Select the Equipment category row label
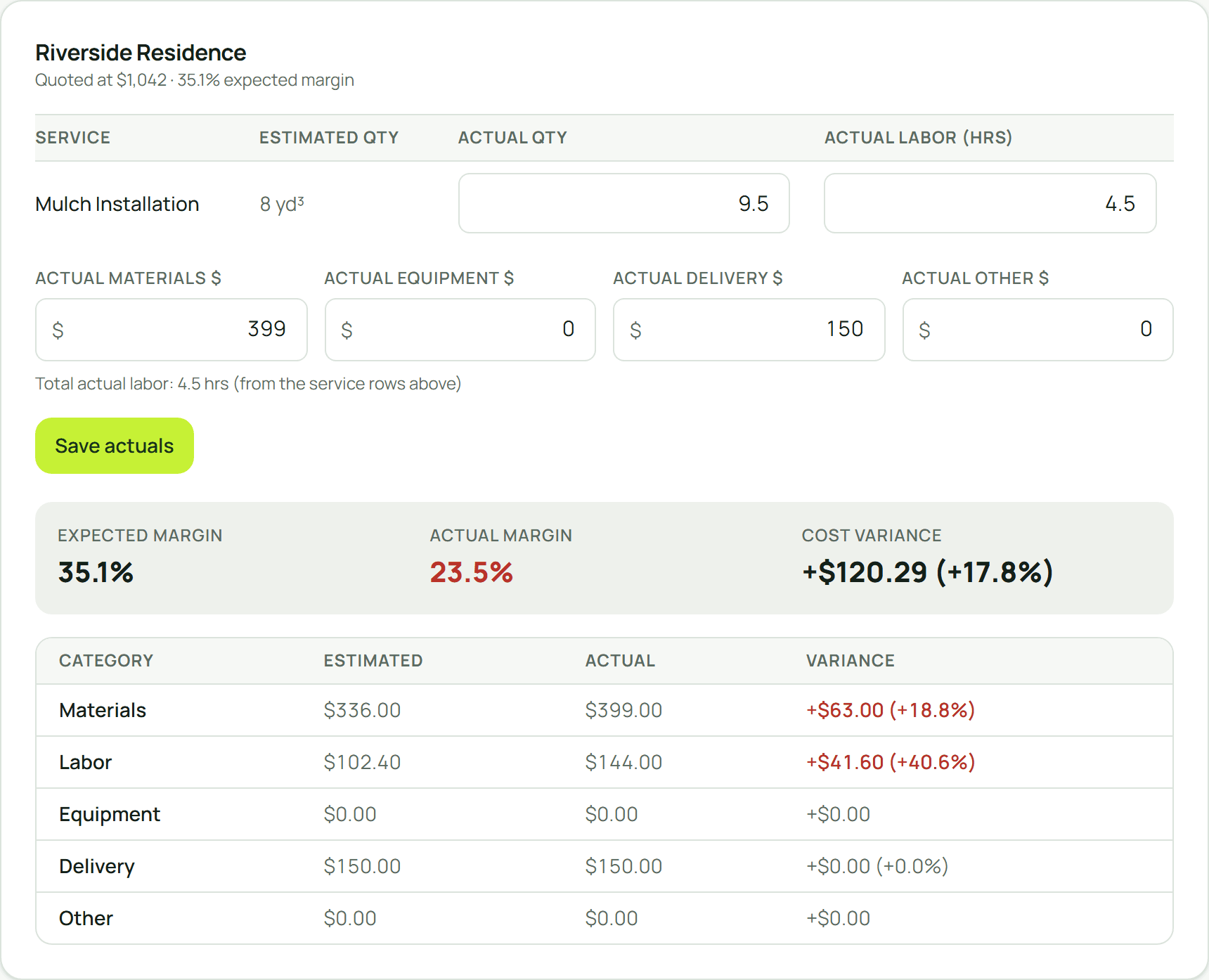The width and height of the screenshot is (1209, 980). click(x=110, y=814)
